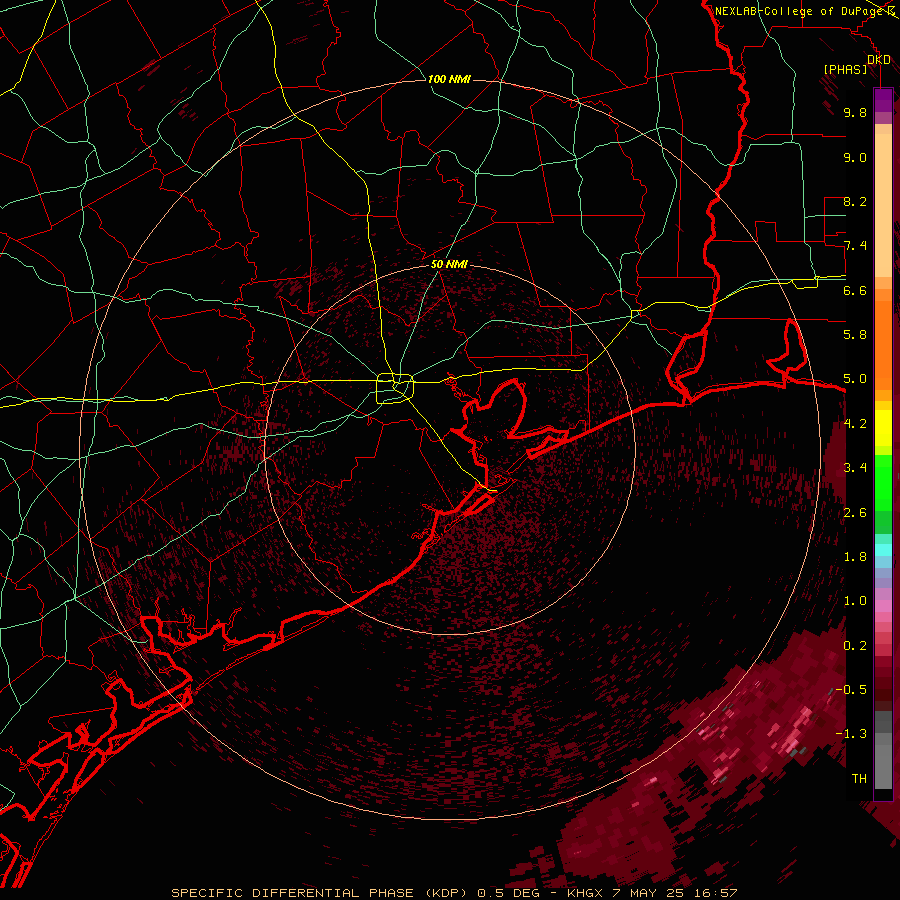Click the 4.2 value on the color scale

tap(855, 424)
